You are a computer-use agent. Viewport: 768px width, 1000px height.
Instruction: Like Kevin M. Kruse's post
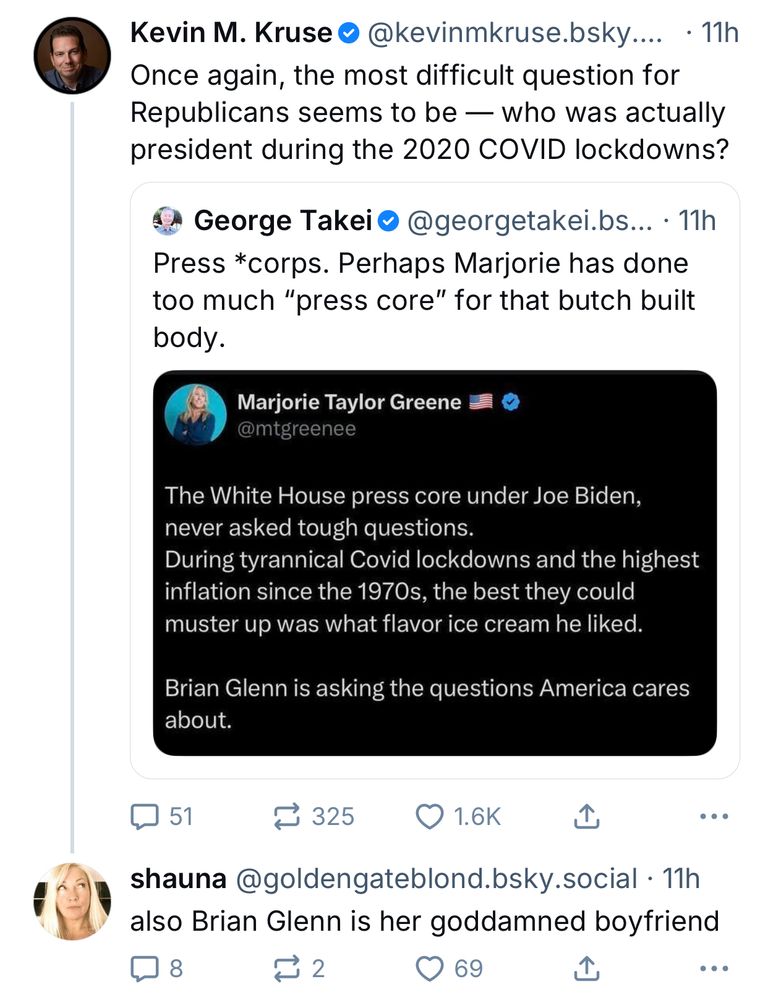click(x=431, y=817)
